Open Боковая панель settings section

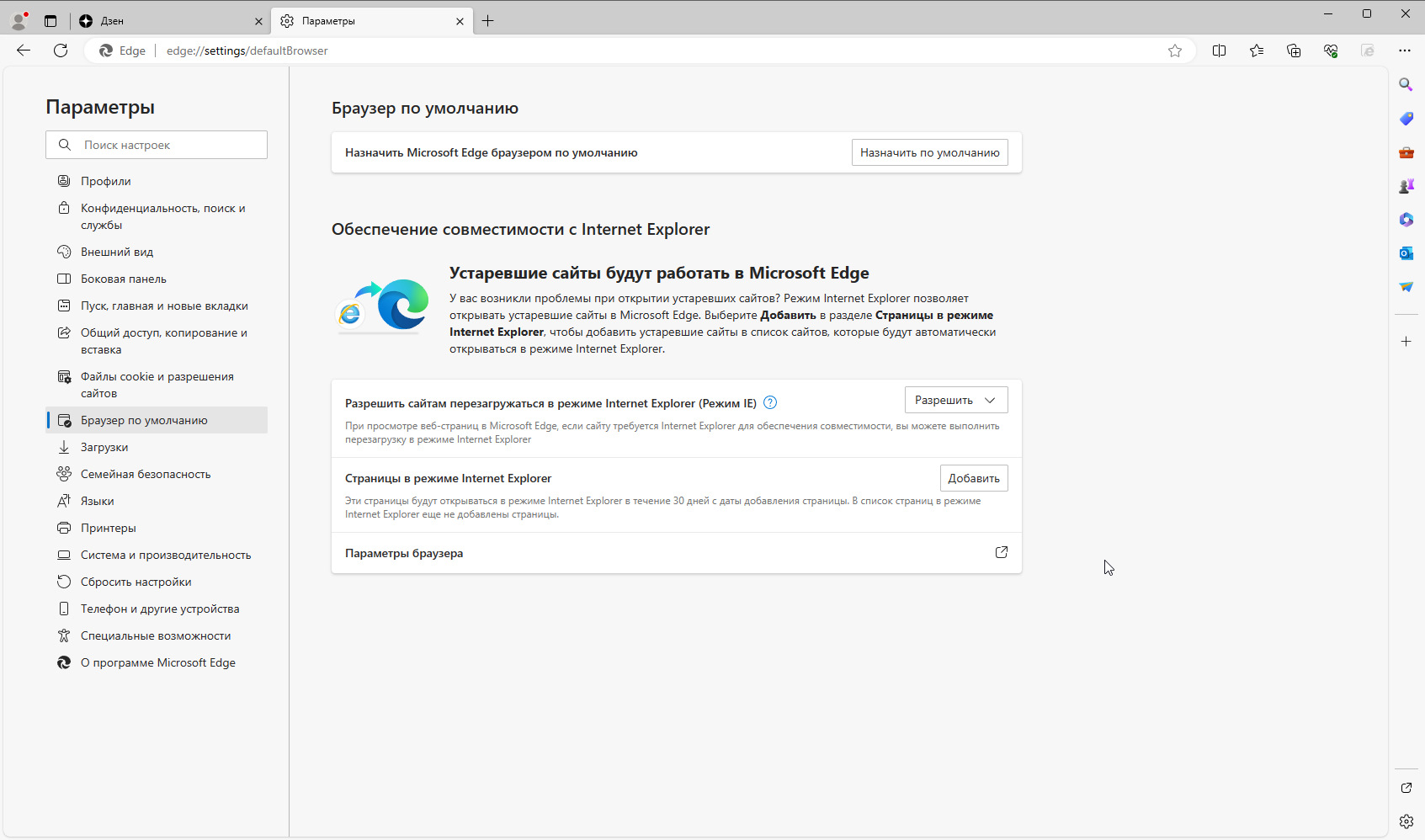pos(157,279)
